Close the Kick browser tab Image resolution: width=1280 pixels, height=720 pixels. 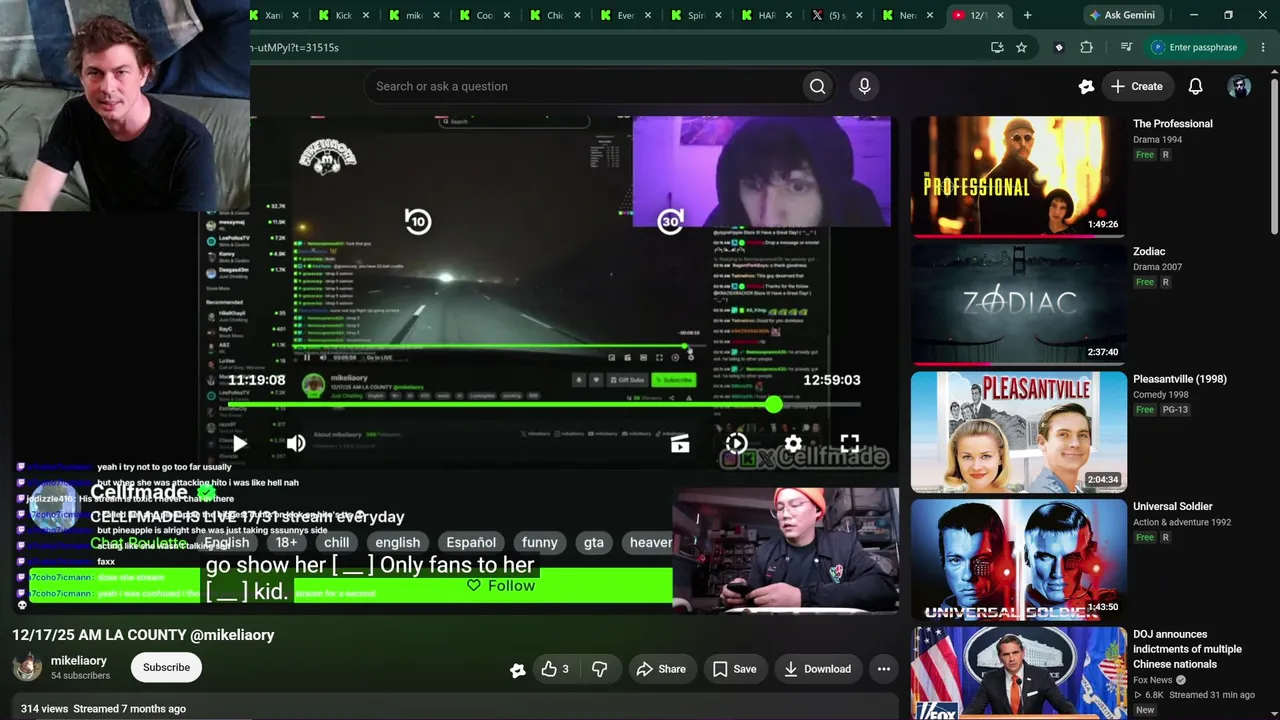point(366,15)
